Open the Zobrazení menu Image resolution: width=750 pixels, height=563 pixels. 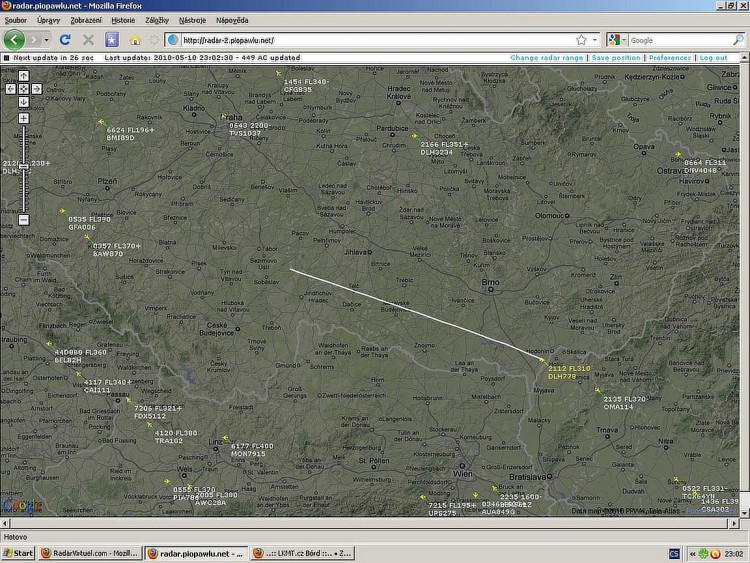[86, 20]
